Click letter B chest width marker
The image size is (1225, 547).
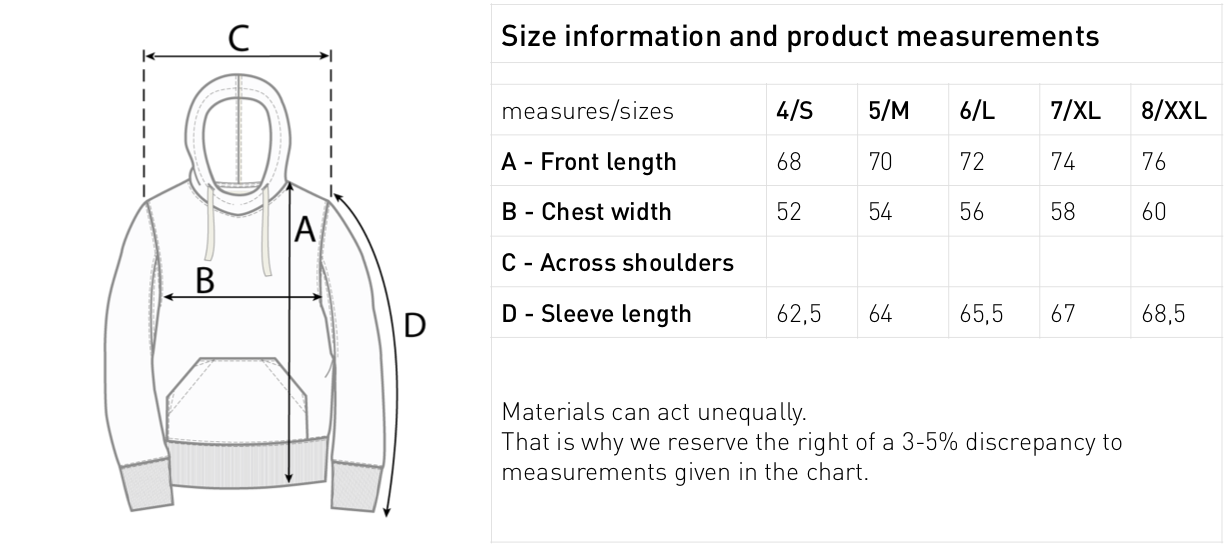pyautogui.click(x=204, y=280)
